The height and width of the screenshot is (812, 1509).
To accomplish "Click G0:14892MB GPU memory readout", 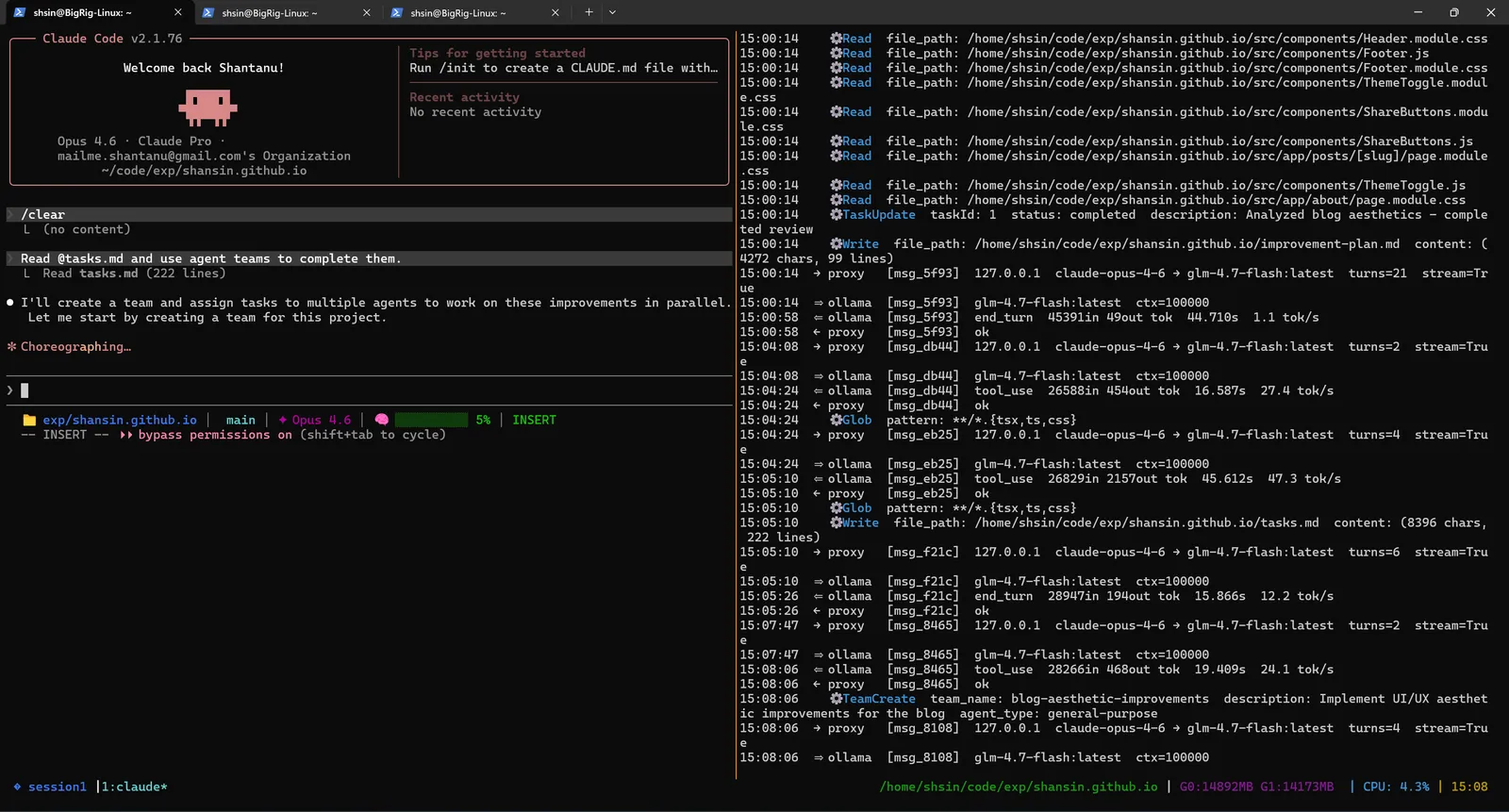I will [x=1217, y=787].
